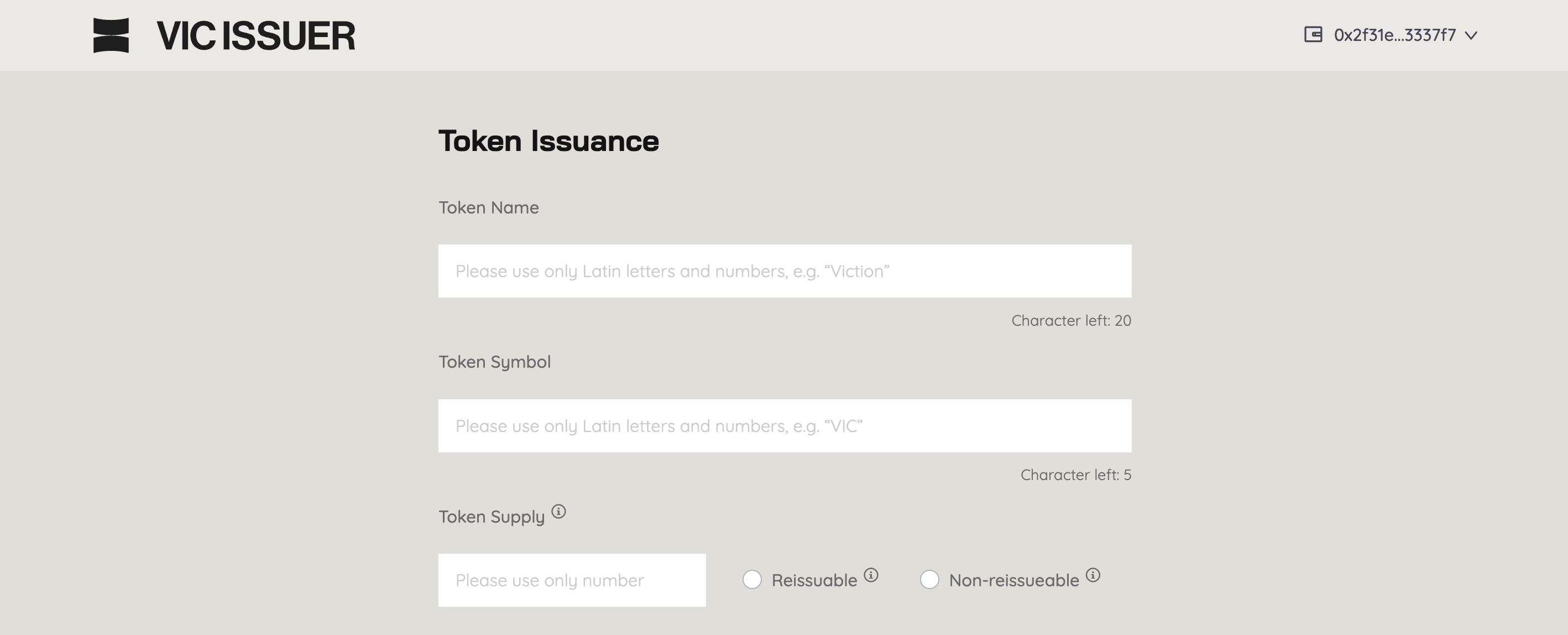Click the Token Supply label

492,517
